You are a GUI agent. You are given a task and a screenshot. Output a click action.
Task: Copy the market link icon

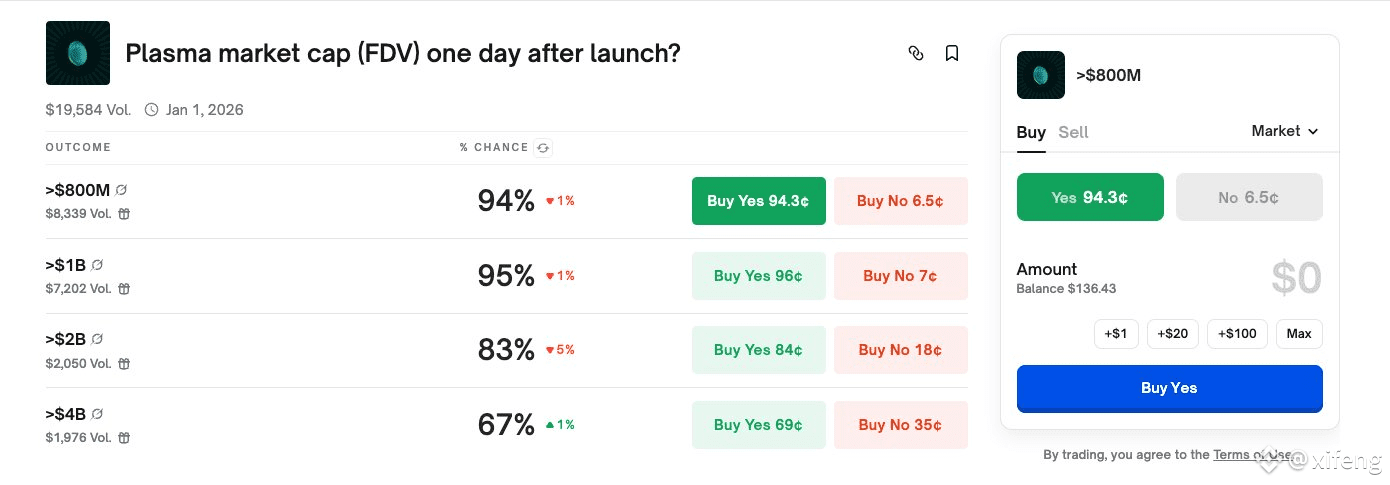[916, 53]
